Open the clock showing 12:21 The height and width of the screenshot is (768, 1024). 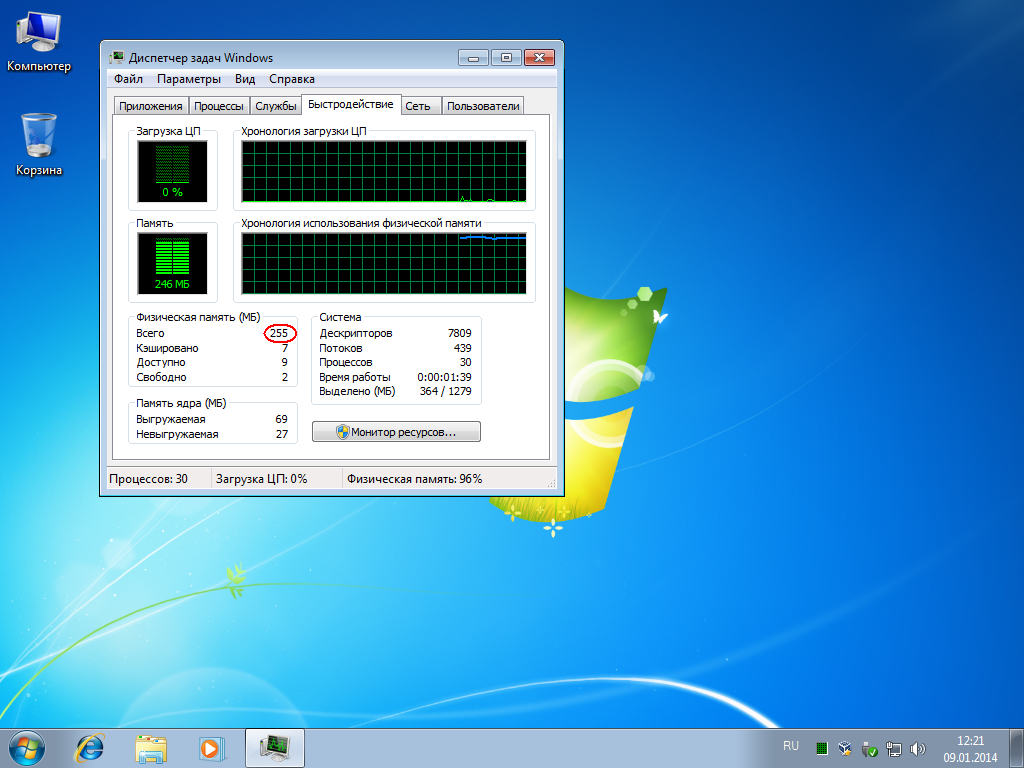point(970,748)
